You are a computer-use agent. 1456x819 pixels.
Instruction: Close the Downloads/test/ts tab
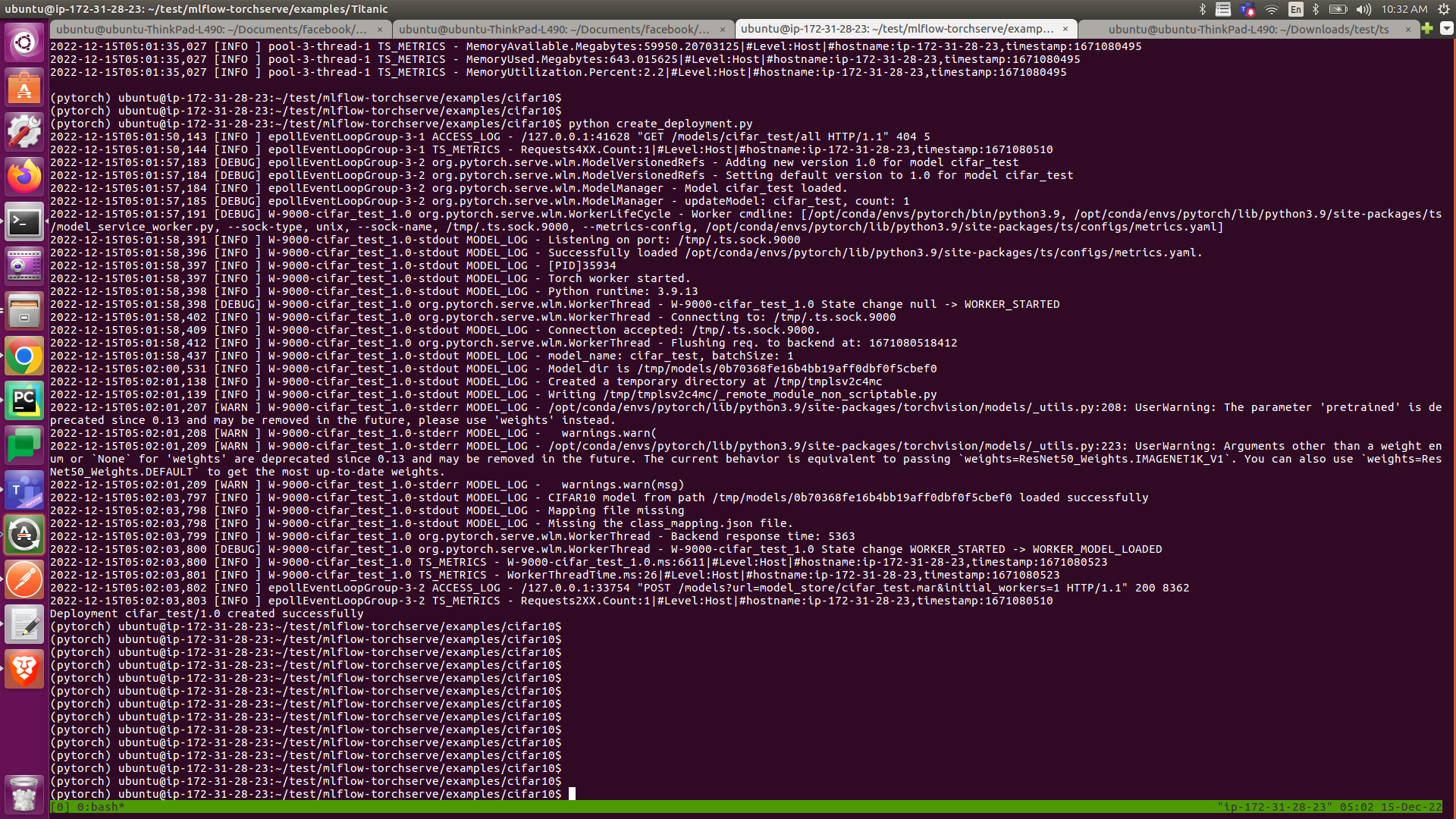point(1408,30)
